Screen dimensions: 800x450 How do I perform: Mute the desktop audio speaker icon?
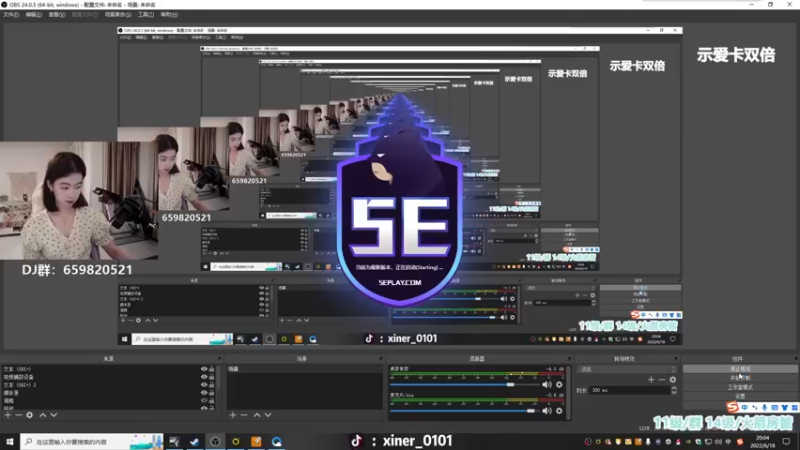tap(547, 385)
